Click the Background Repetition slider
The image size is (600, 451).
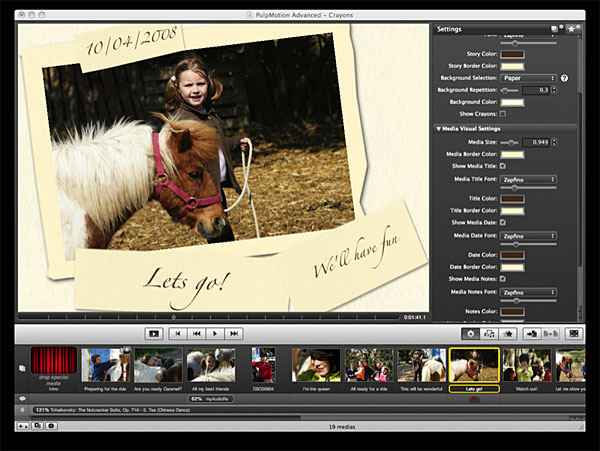(509, 91)
